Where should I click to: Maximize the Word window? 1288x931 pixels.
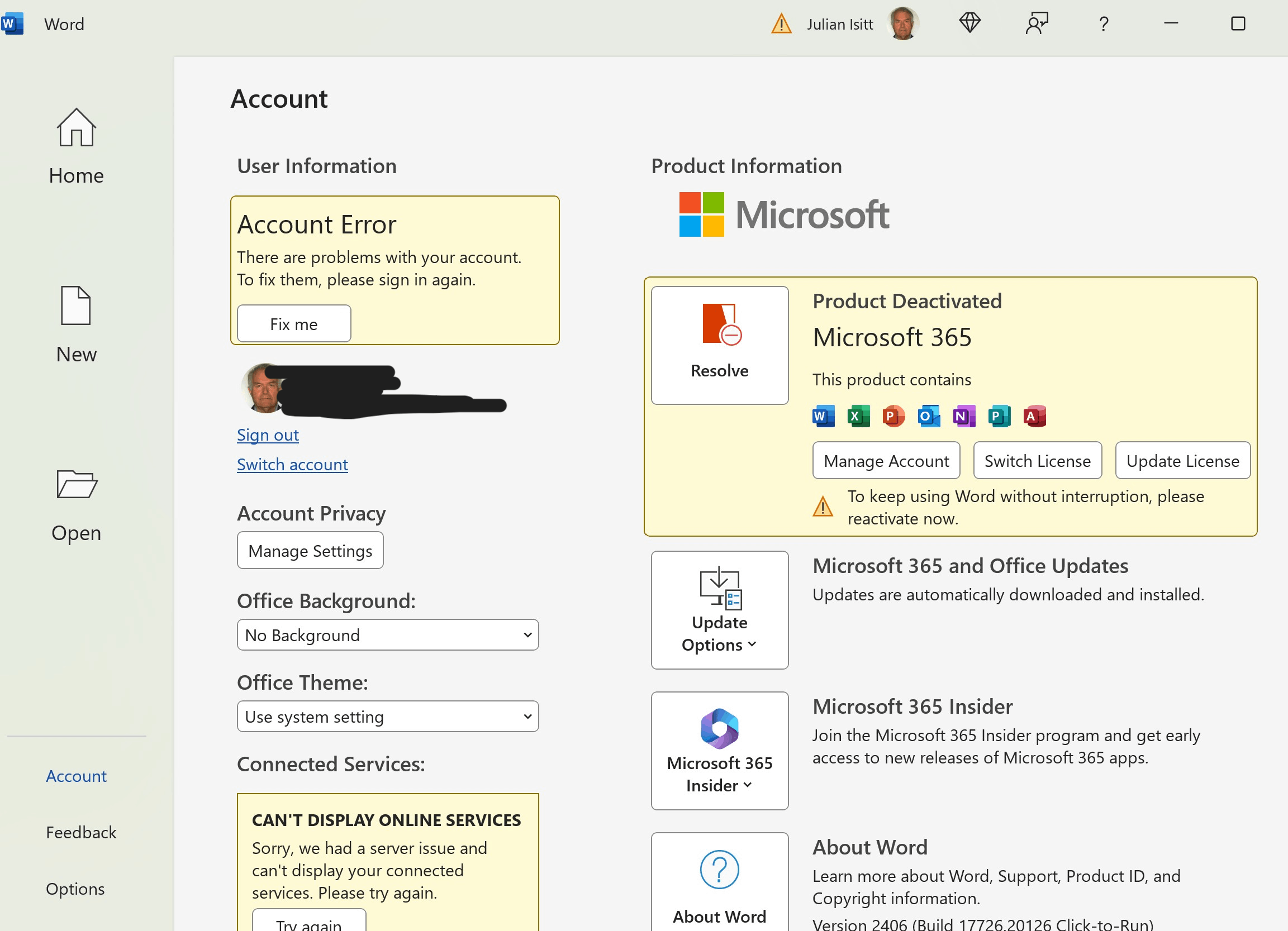click(1238, 23)
